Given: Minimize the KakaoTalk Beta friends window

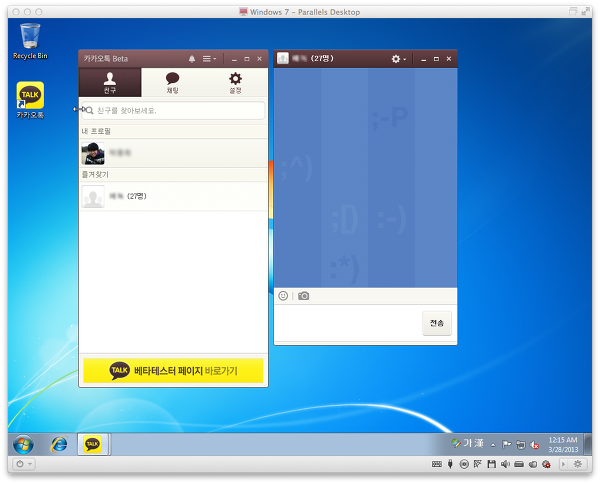Looking at the screenshot, I should point(234,59).
